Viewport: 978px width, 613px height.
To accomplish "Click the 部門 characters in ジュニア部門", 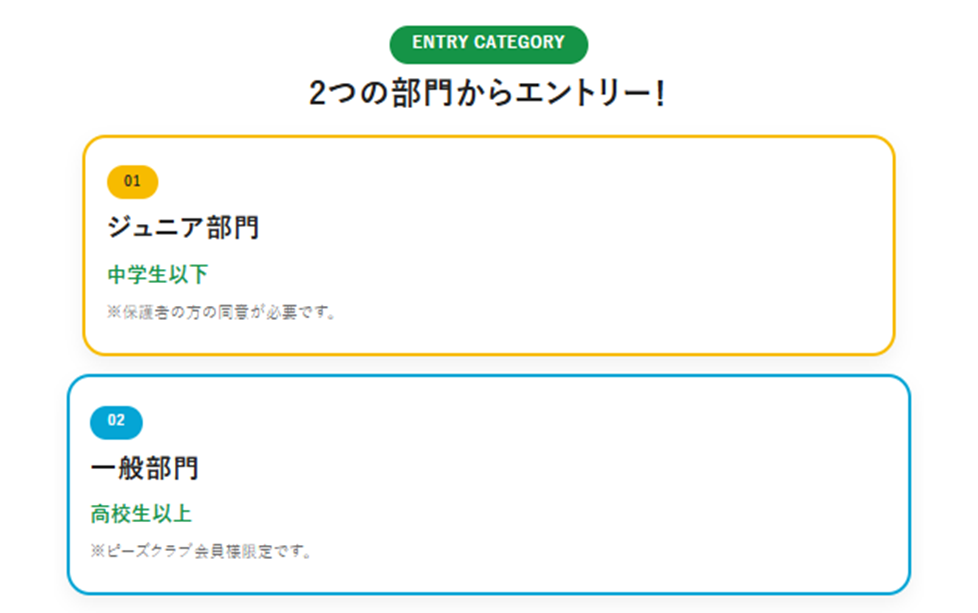I will pos(233,227).
